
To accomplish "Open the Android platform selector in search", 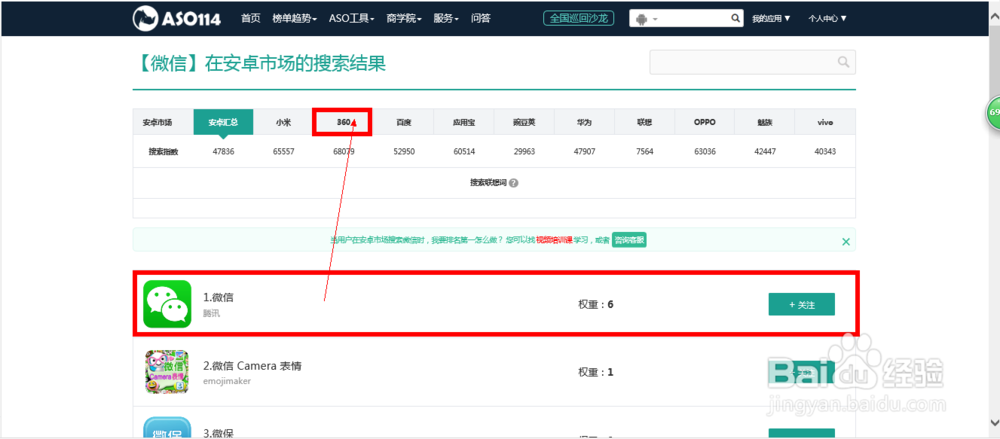I will [x=646, y=19].
